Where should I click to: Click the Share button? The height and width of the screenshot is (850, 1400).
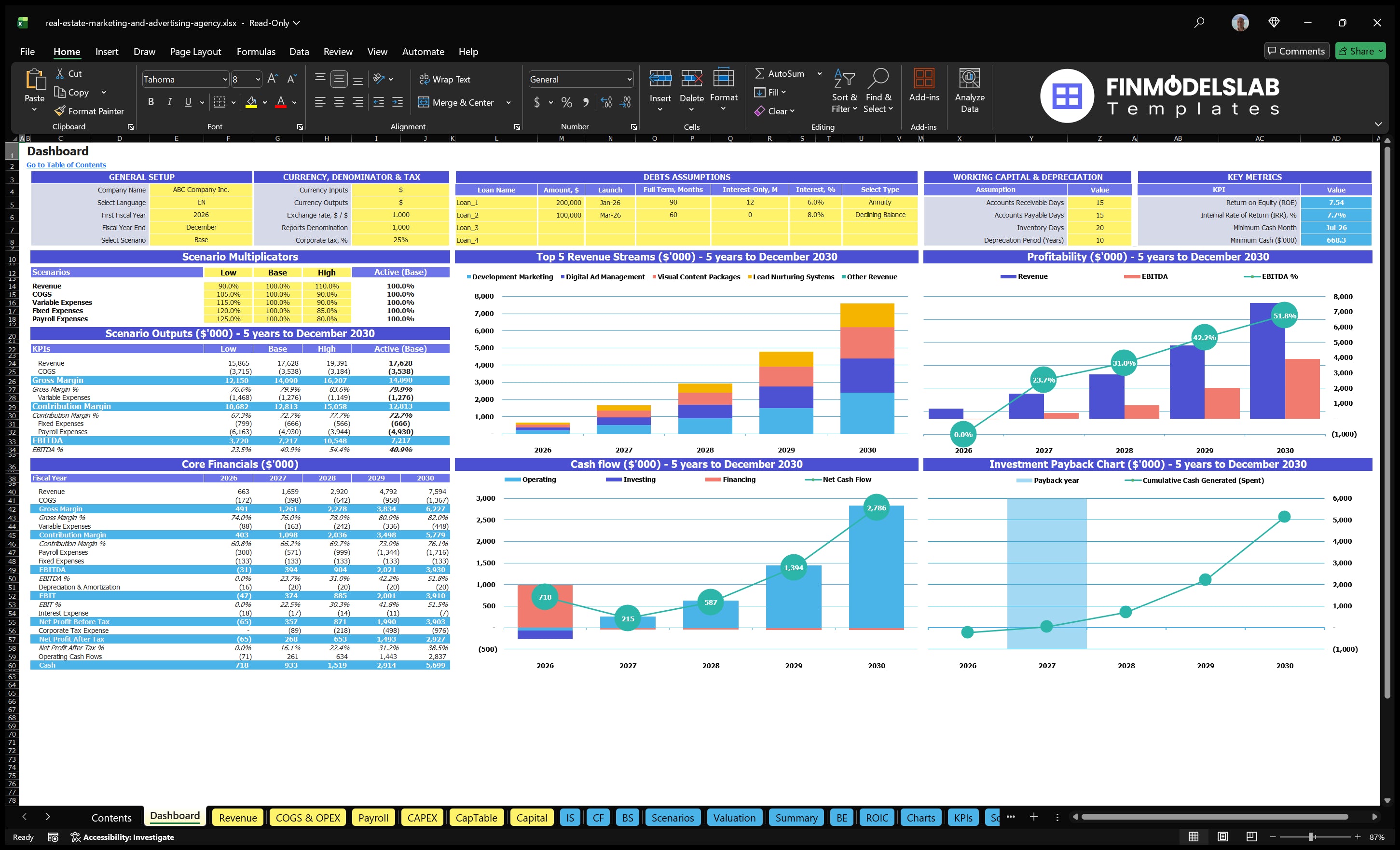[x=1360, y=51]
